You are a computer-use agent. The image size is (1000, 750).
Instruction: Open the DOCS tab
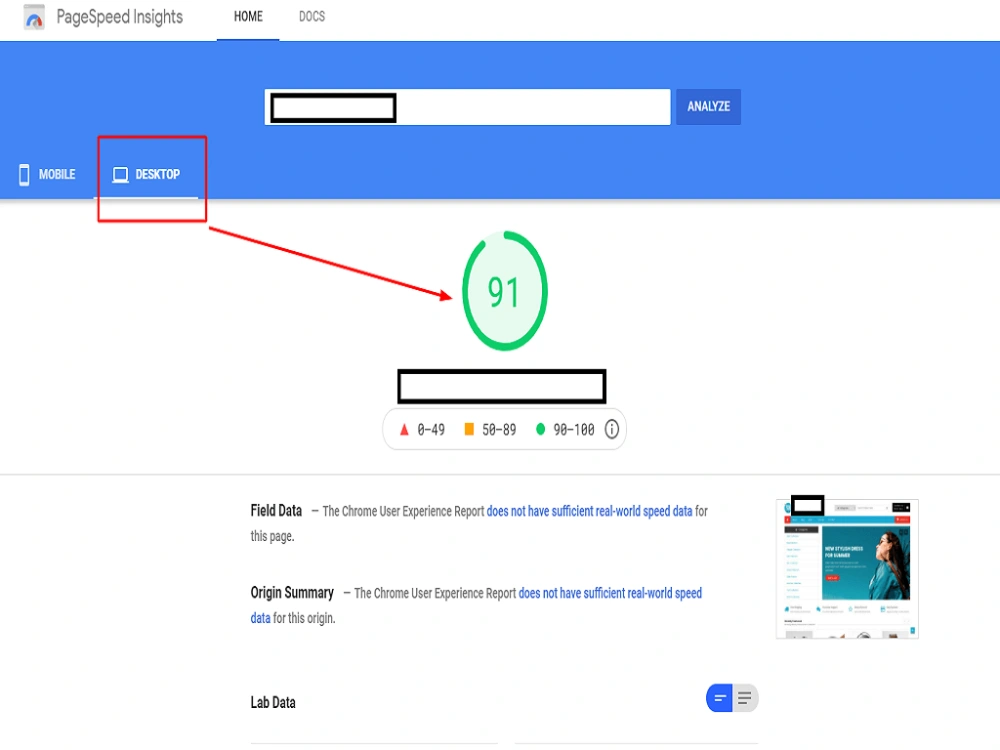point(312,17)
